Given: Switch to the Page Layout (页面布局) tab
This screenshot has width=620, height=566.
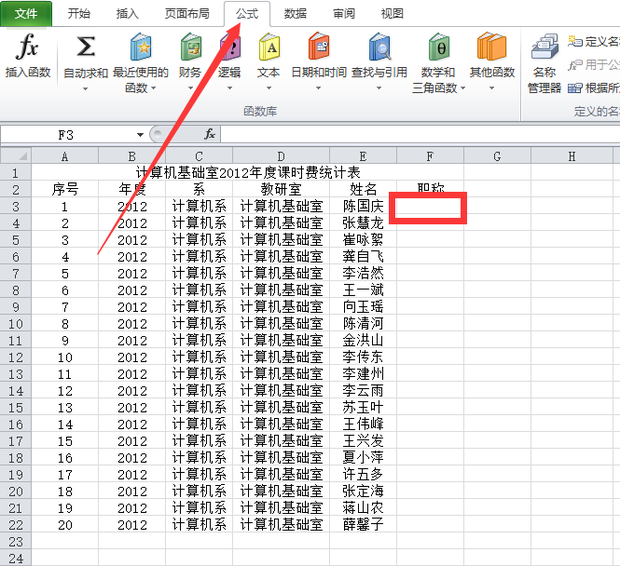Looking at the screenshot, I should (185, 14).
